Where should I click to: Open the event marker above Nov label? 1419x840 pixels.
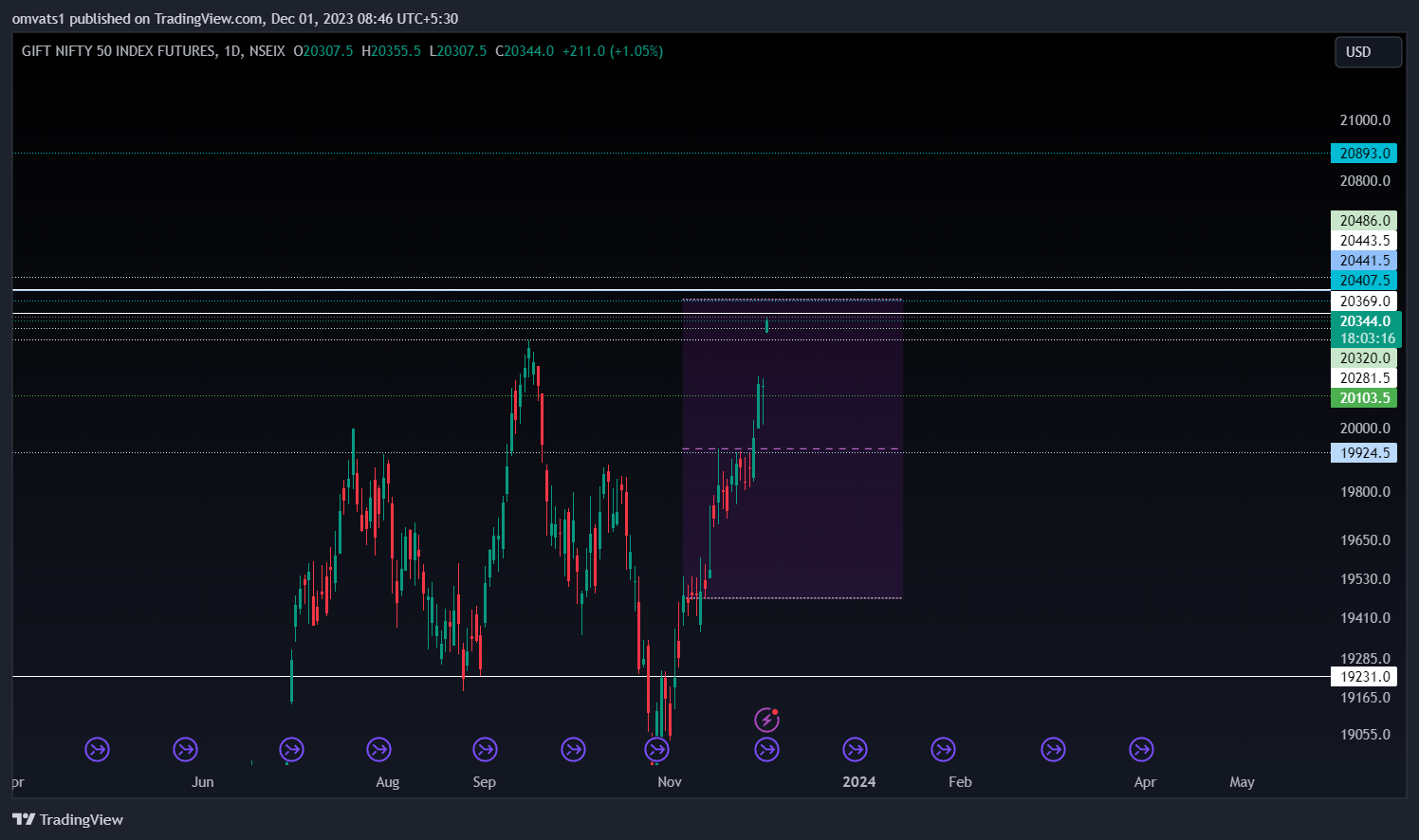656,750
